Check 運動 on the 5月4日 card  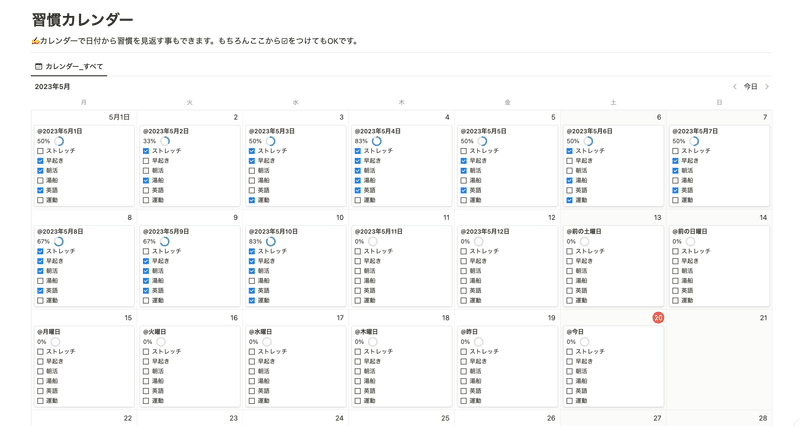(x=358, y=201)
